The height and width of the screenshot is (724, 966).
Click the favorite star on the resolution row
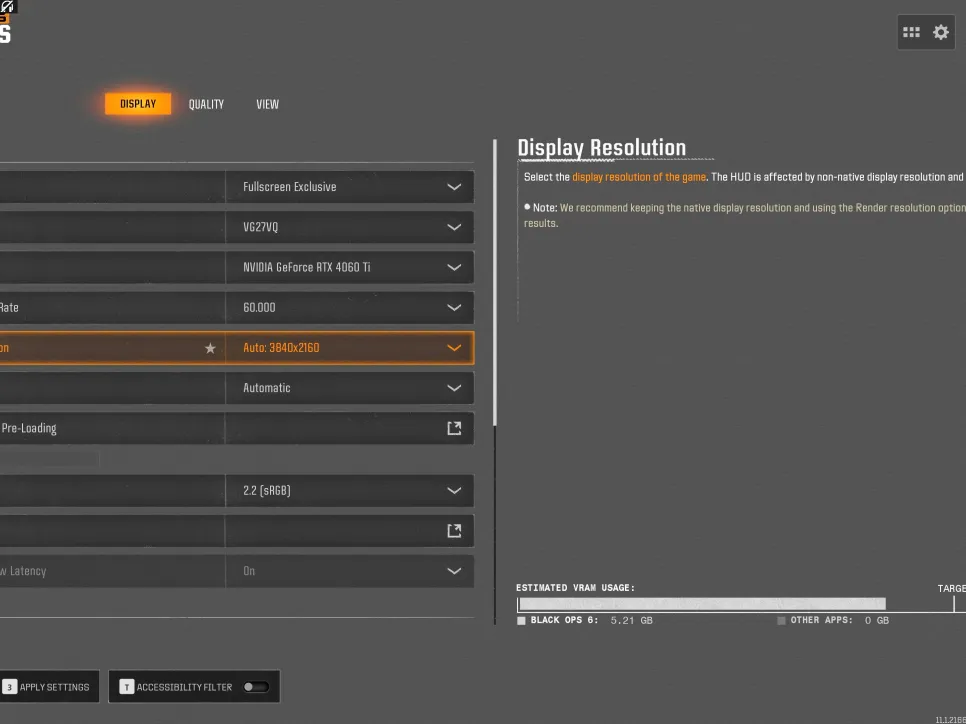coord(210,348)
